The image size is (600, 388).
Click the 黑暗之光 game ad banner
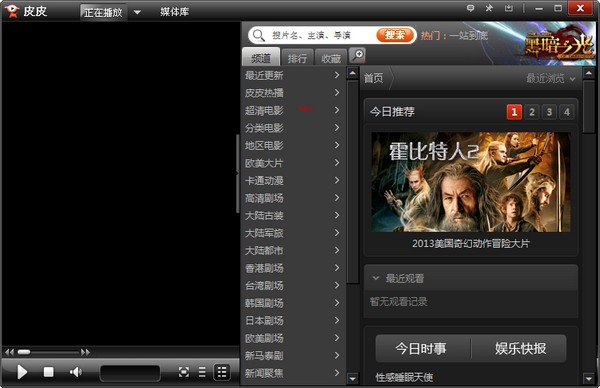coord(559,45)
